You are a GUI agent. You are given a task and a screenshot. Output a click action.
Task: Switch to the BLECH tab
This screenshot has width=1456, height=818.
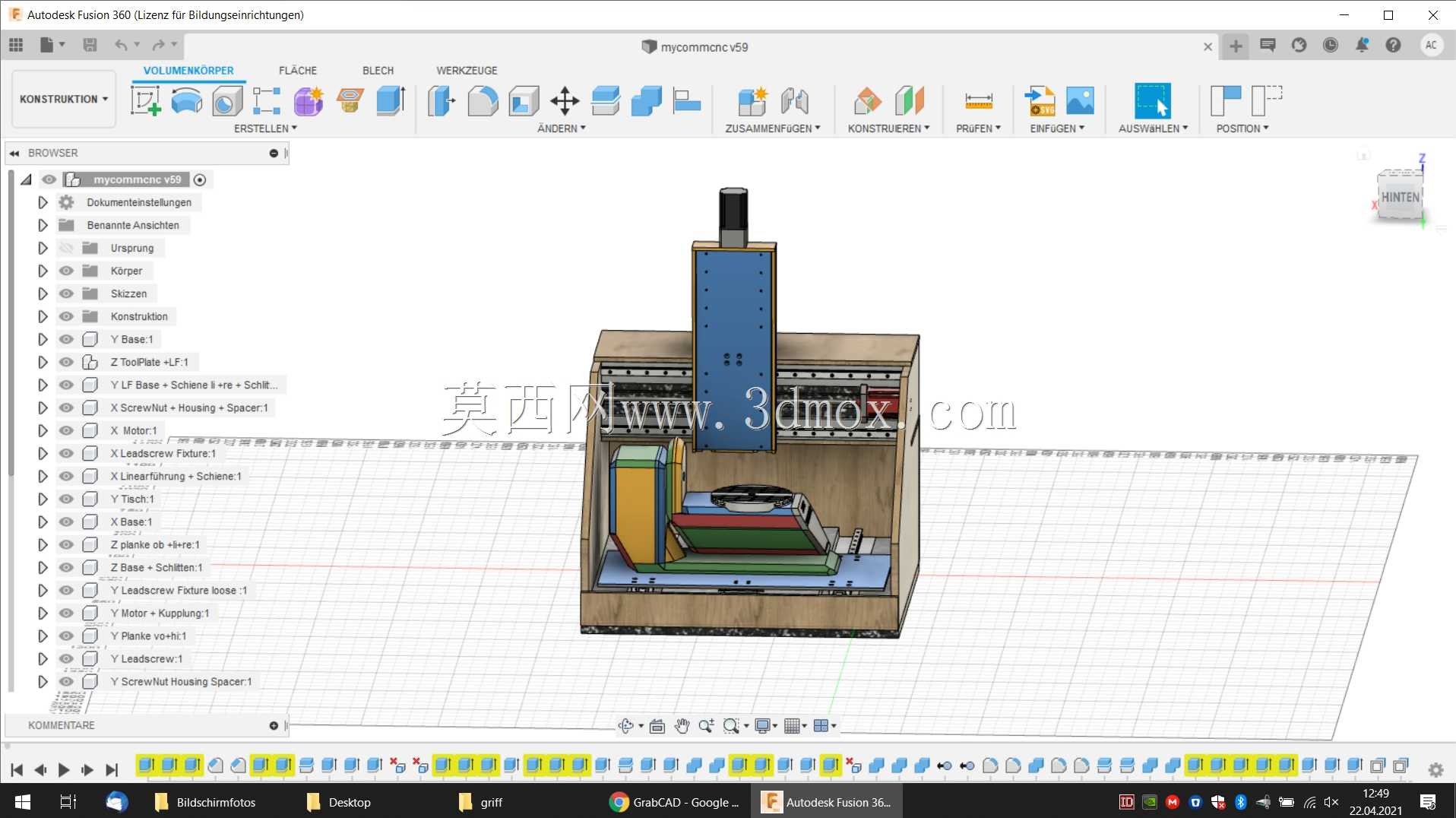378,70
